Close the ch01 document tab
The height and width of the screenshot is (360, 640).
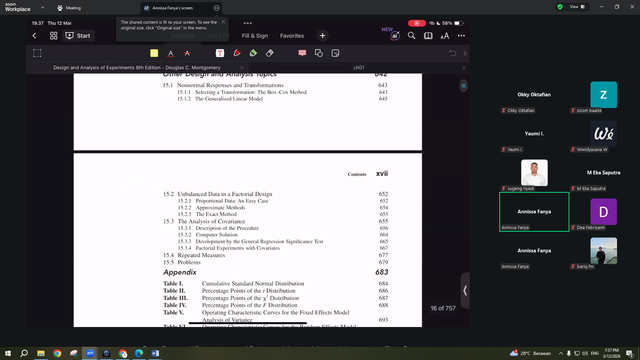click(x=464, y=68)
